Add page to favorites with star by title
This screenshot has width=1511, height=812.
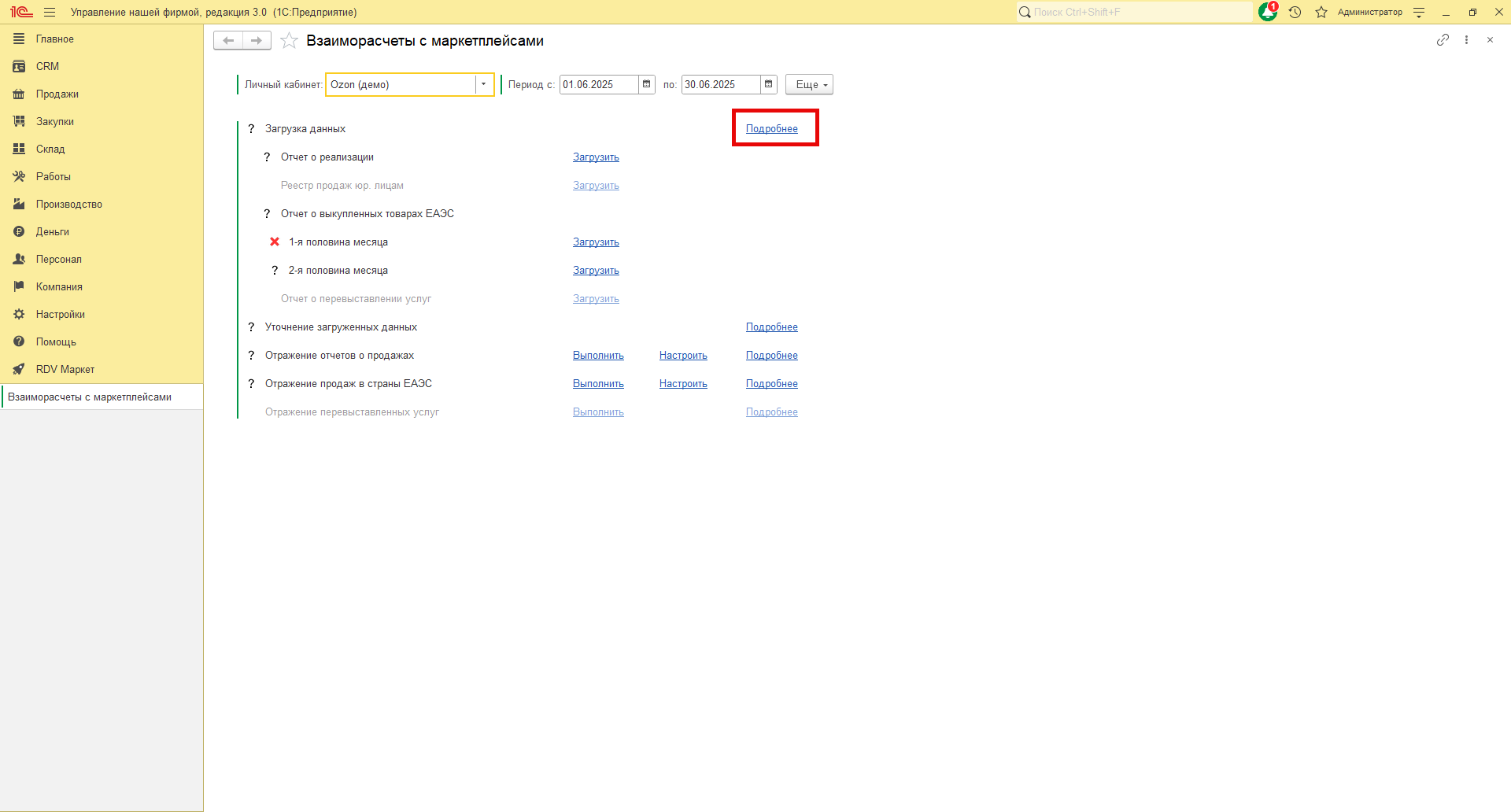[289, 41]
